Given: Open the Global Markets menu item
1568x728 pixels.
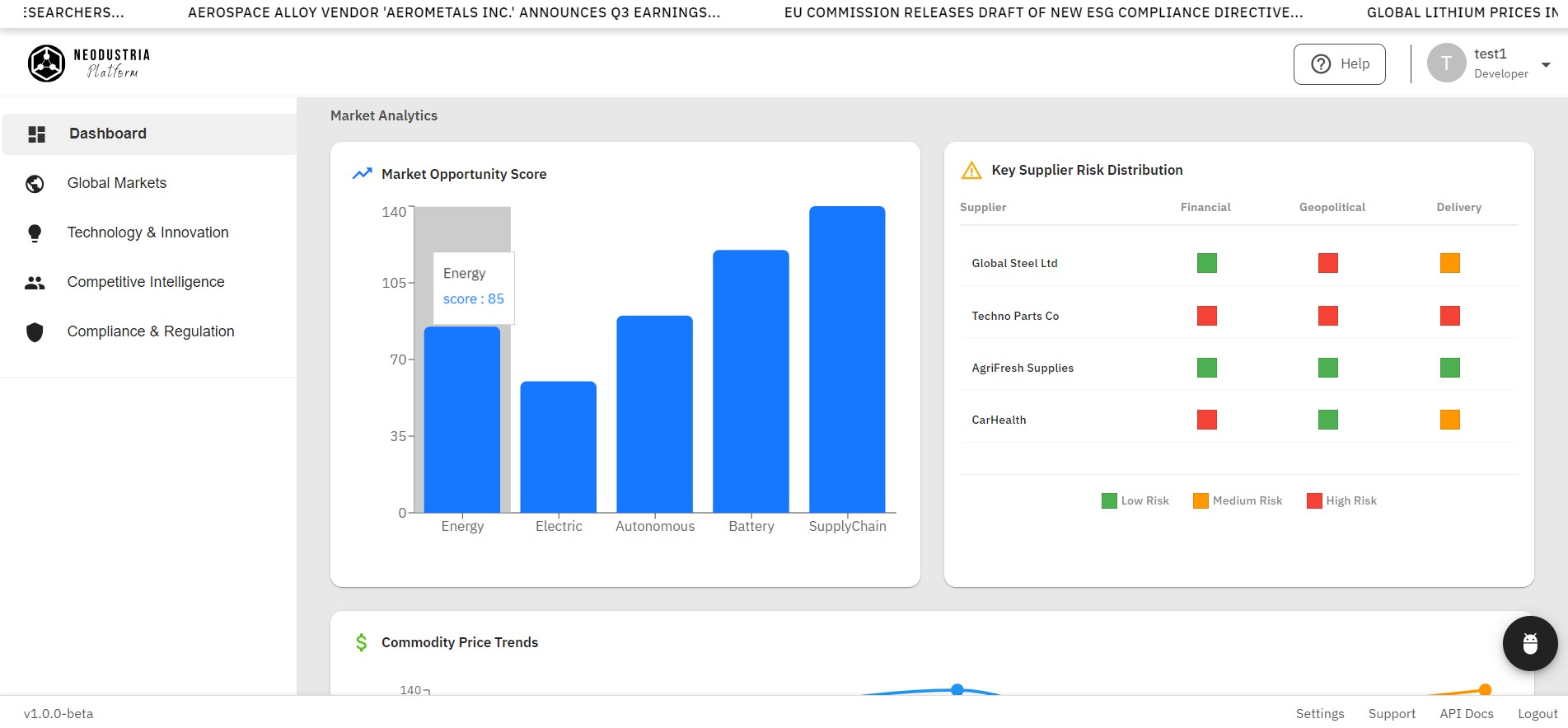Looking at the screenshot, I should [x=117, y=183].
